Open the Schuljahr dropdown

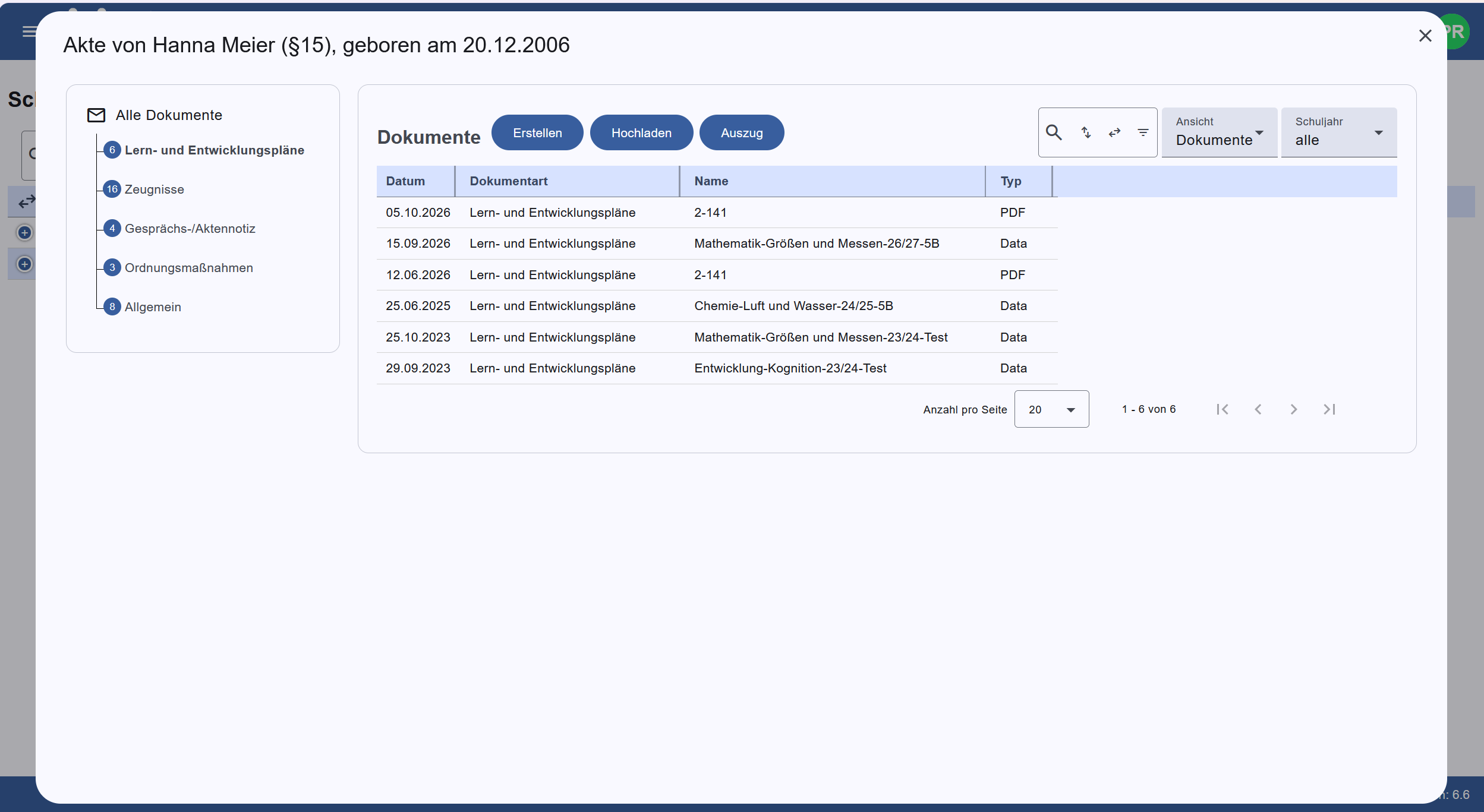1339,132
